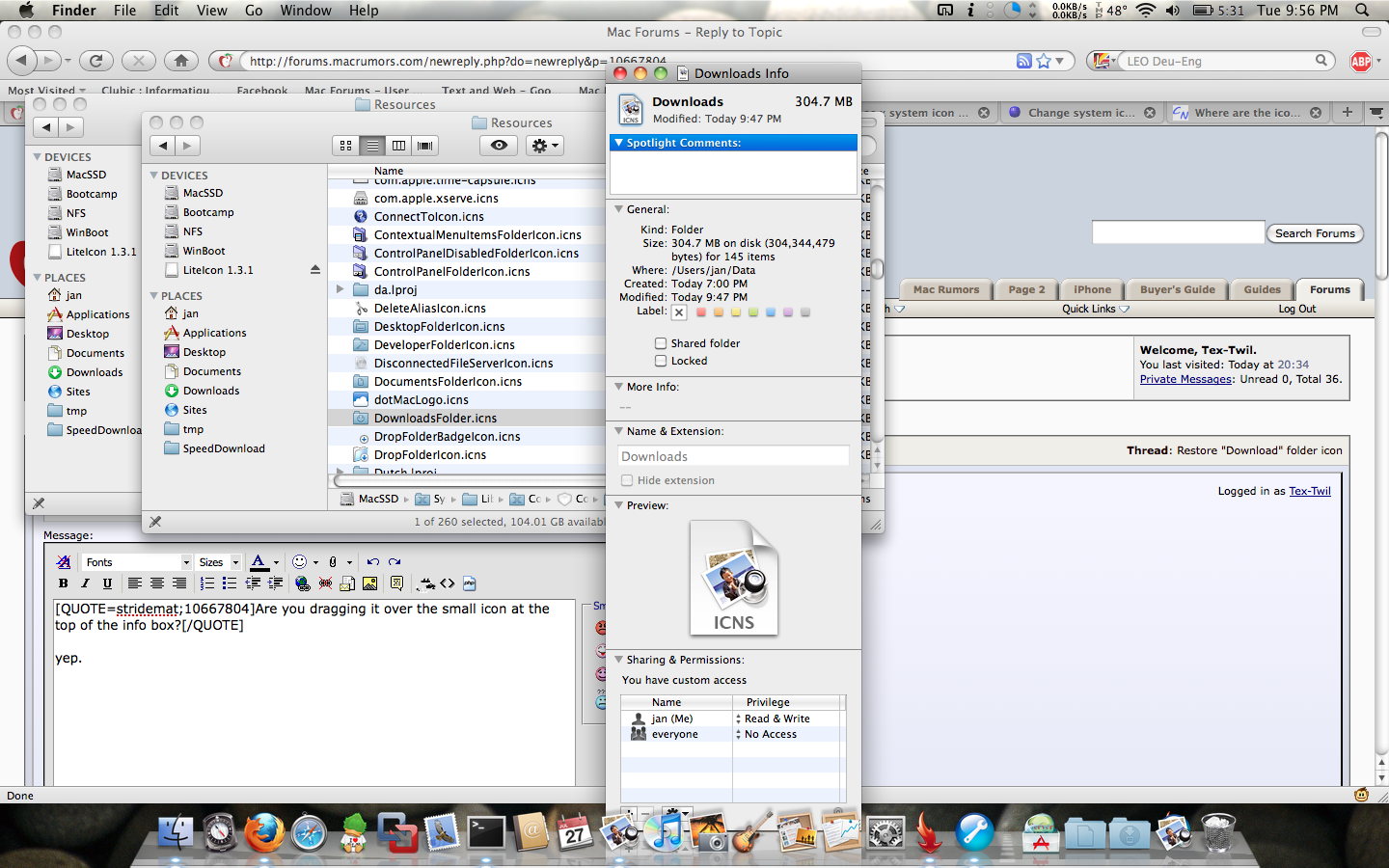Image resolution: width=1389 pixels, height=868 pixels.
Task: Open the Guides tab on MacRumors
Action: coord(1262,289)
